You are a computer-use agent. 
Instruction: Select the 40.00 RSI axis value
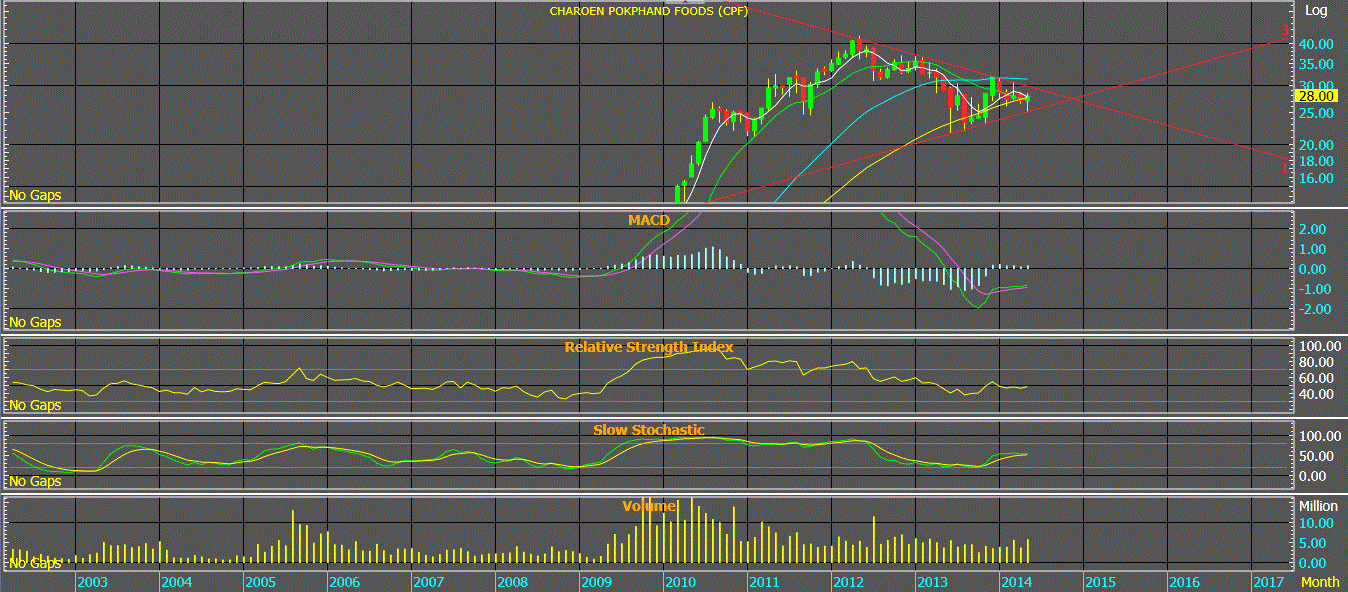(x=1316, y=394)
